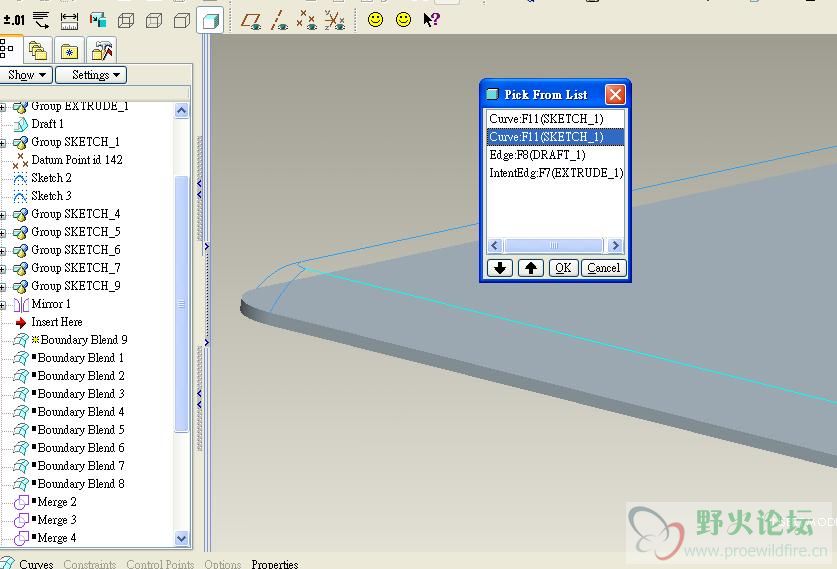This screenshot has height=569, width=837.
Task: Select Merge 2 in model tree
Action: click(x=57, y=502)
